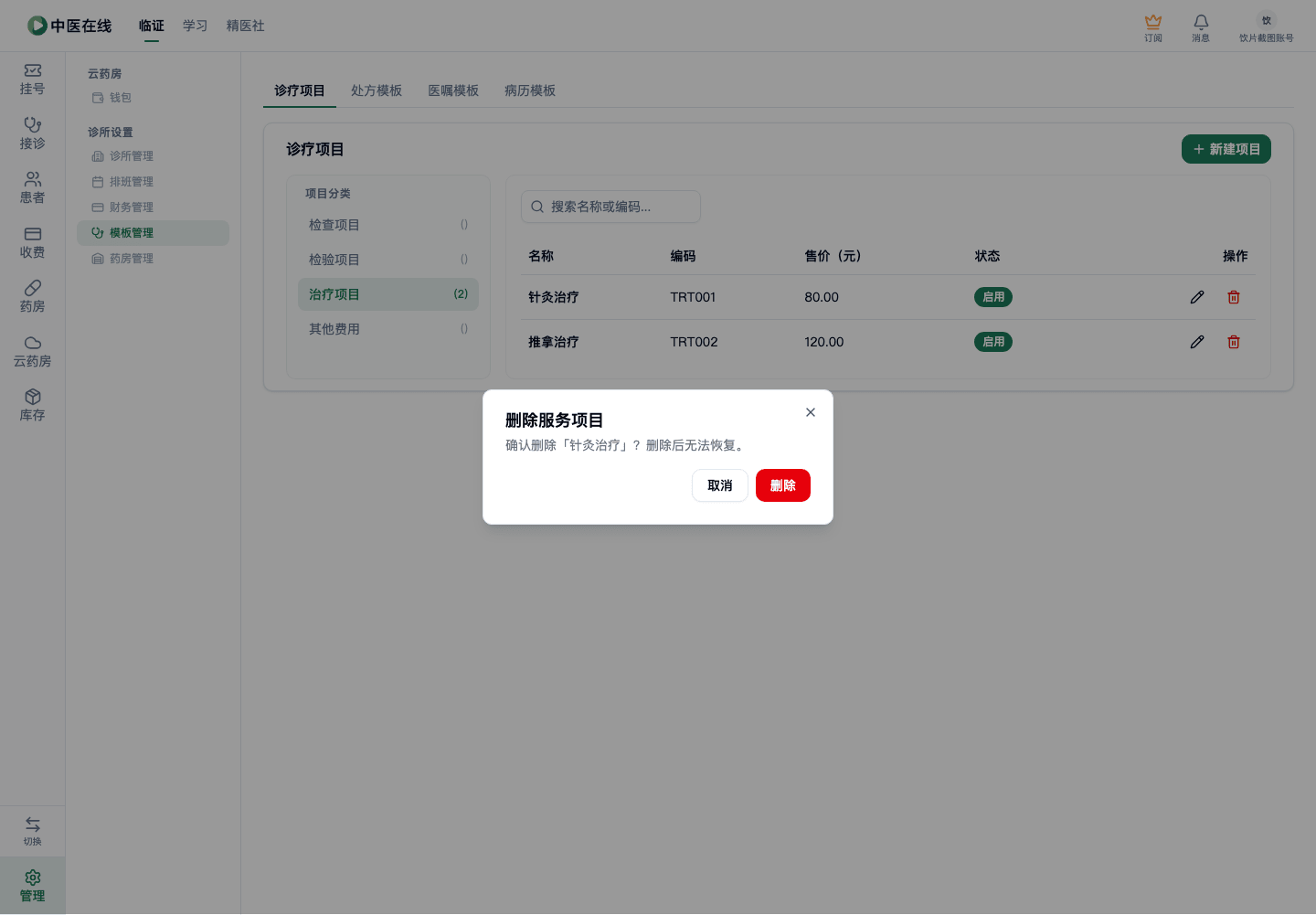Screen dimensions: 1316x915
Task: Click the 新建项目 button
Action: [1226, 149]
